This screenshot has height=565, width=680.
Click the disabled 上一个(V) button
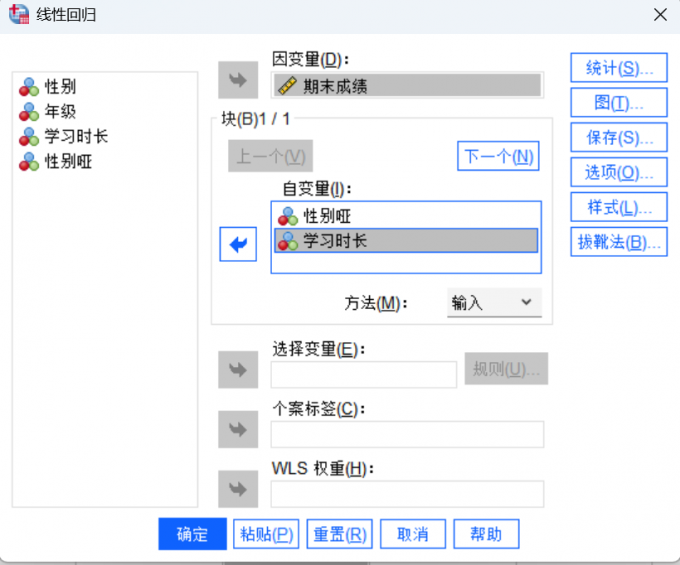(x=271, y=156)
